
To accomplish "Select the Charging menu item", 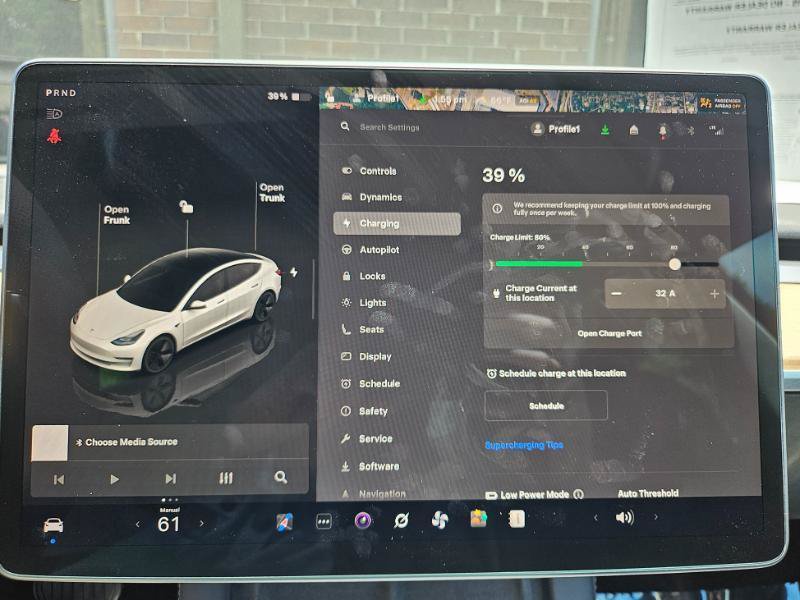I will [x=396, y=223].
